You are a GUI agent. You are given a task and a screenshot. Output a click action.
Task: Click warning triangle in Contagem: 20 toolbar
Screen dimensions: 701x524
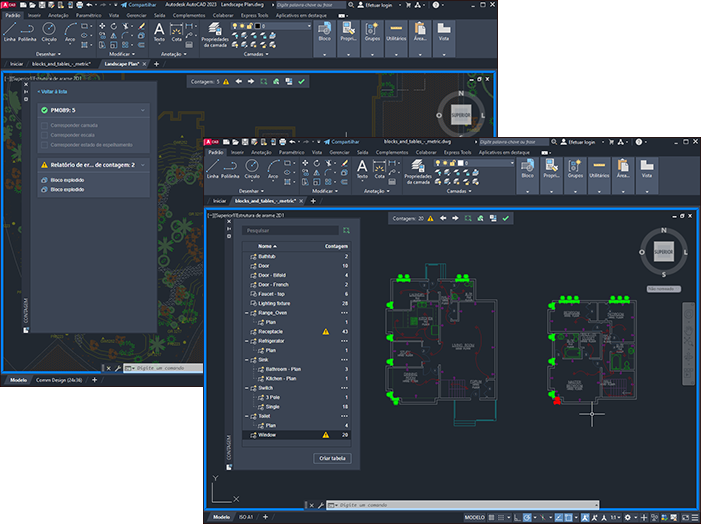pos(430,218)
